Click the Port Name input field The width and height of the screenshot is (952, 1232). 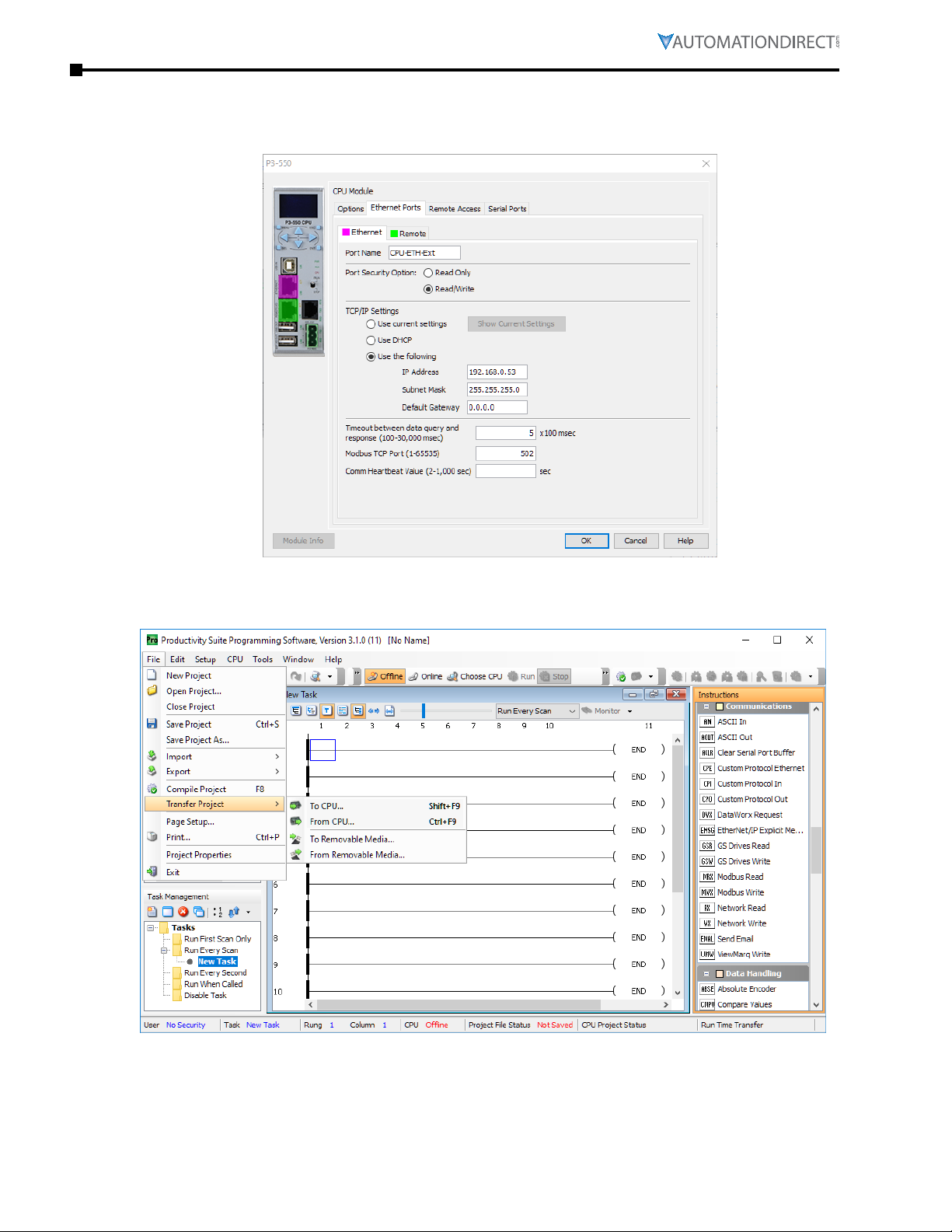(x=424, y=253)
